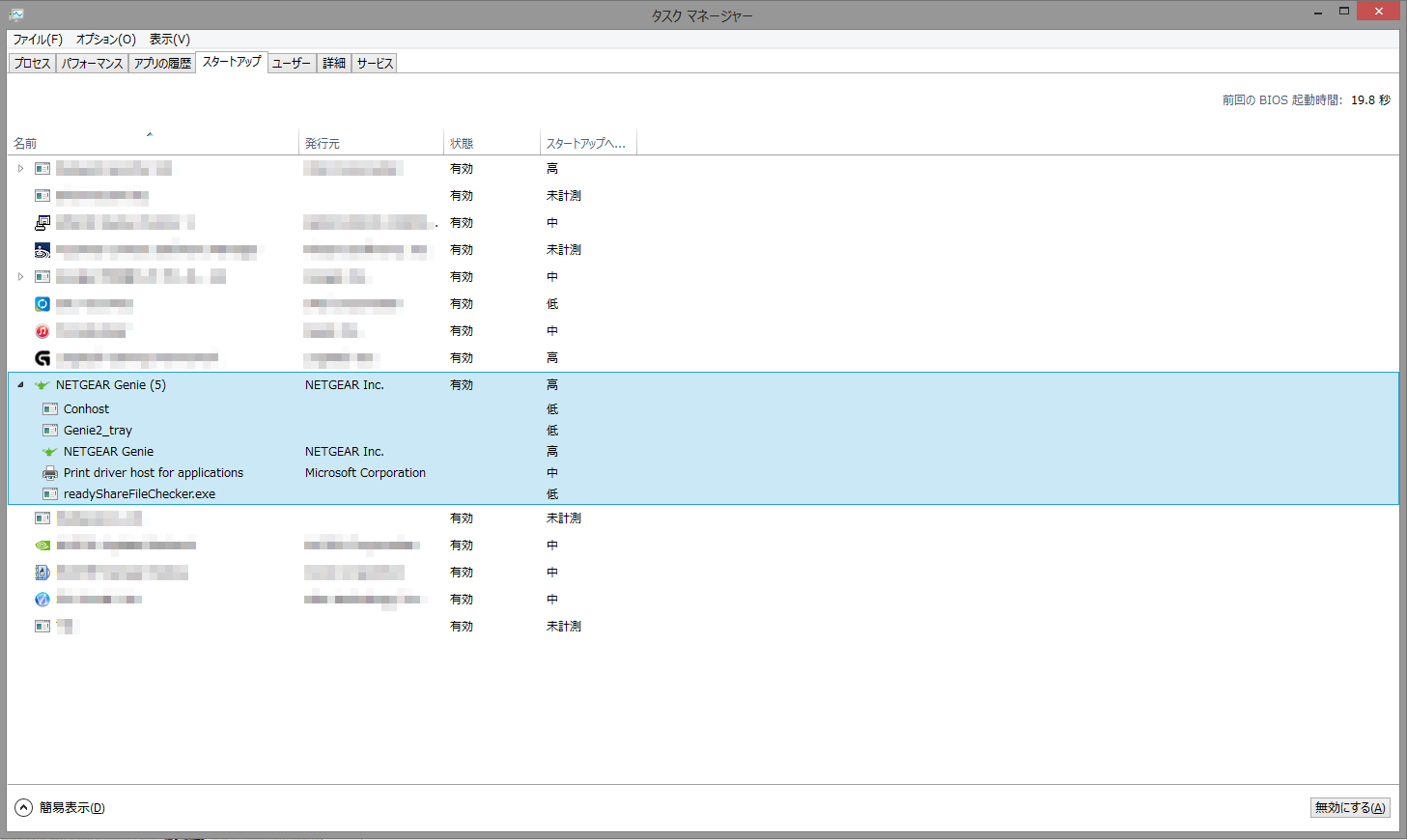Open the サービス tab

click(x=375, y=64)
